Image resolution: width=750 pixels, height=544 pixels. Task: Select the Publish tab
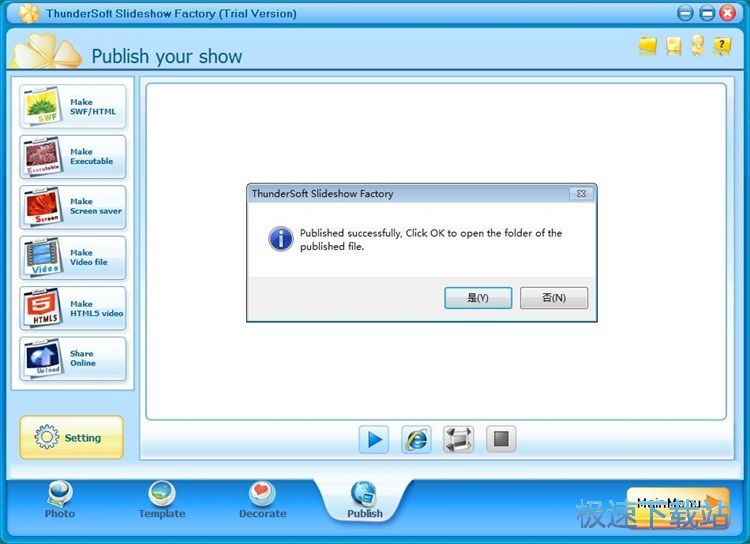[364, 500]
